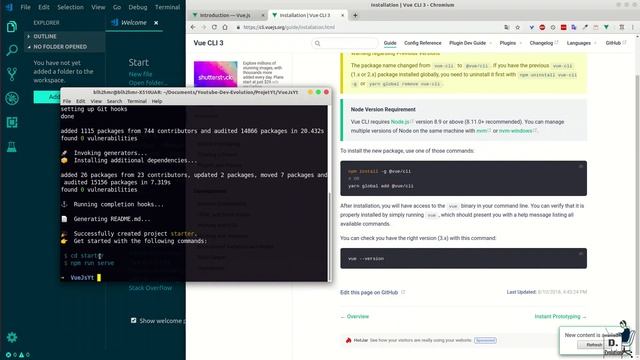Screen dimensions: 640x360
Task: Click Edit this page on GitHub
Action: (372, 292)
